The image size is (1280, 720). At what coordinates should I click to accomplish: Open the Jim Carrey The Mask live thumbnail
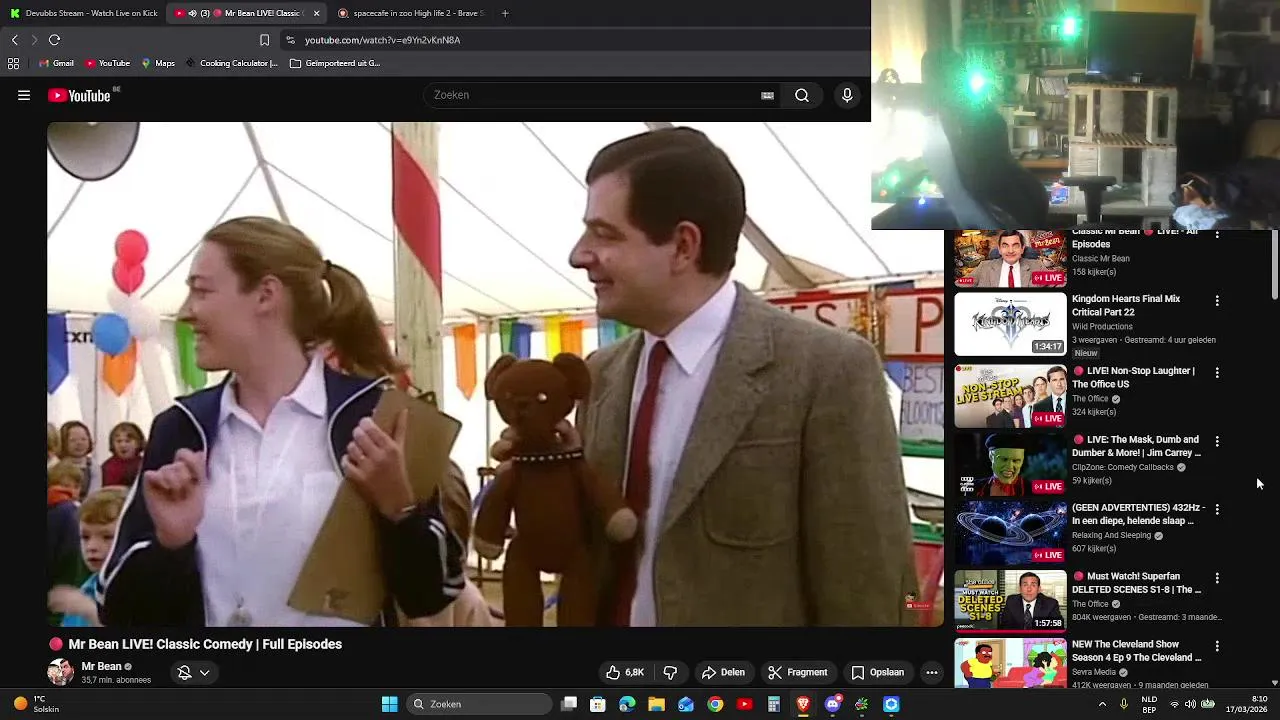1010,464
